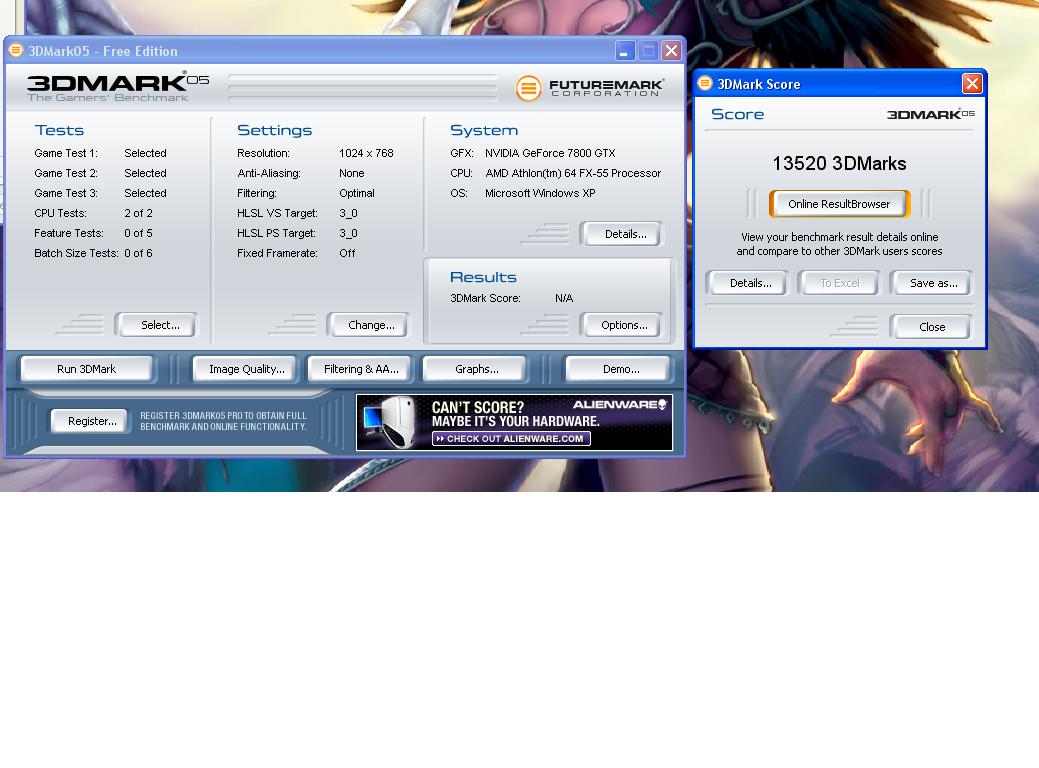
Task: Click the Filtering Optimal value
Action: (356, 193)
